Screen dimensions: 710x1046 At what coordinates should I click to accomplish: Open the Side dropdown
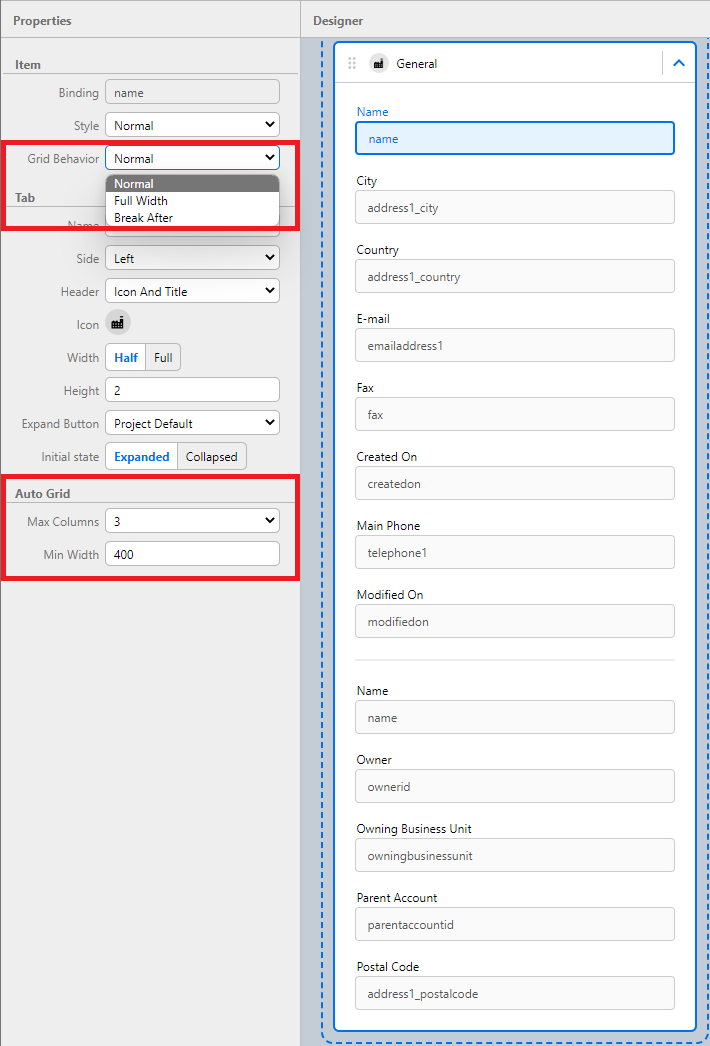point(192,258)
